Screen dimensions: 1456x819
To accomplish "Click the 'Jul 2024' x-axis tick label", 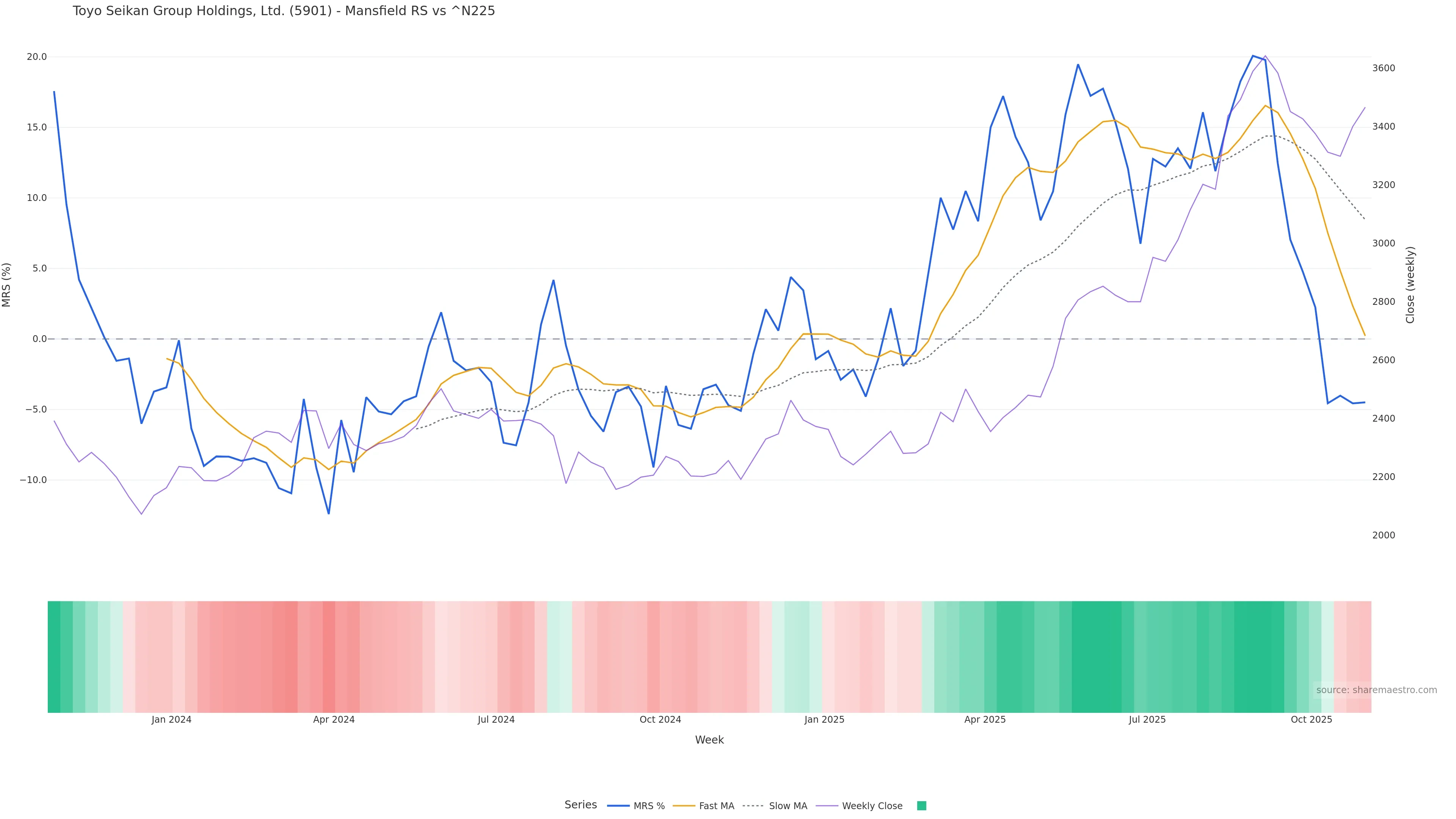I will click(x=496, y=720).
